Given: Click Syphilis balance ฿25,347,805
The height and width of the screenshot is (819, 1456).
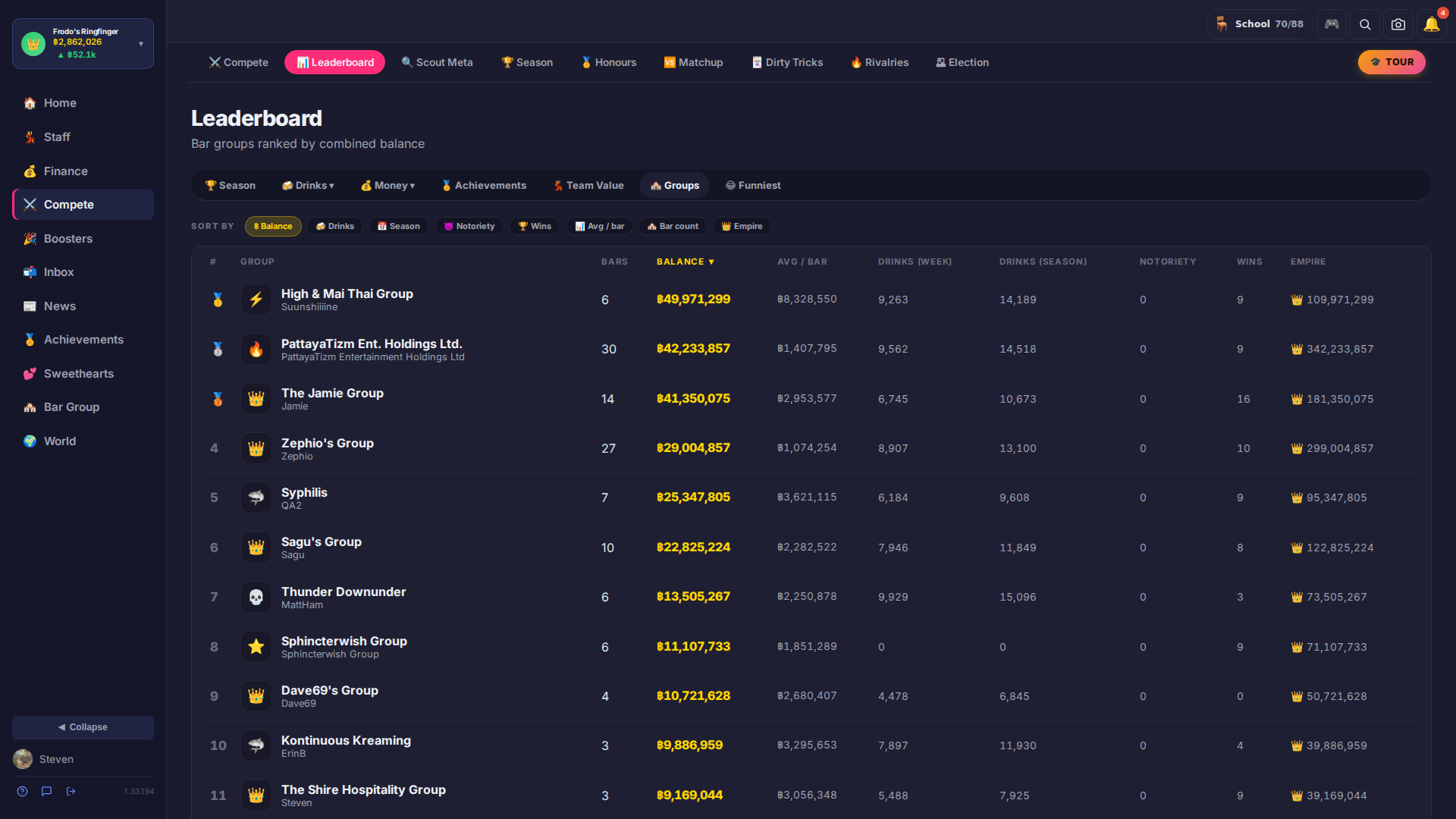Looking at the screenshot, I should 693,497.
